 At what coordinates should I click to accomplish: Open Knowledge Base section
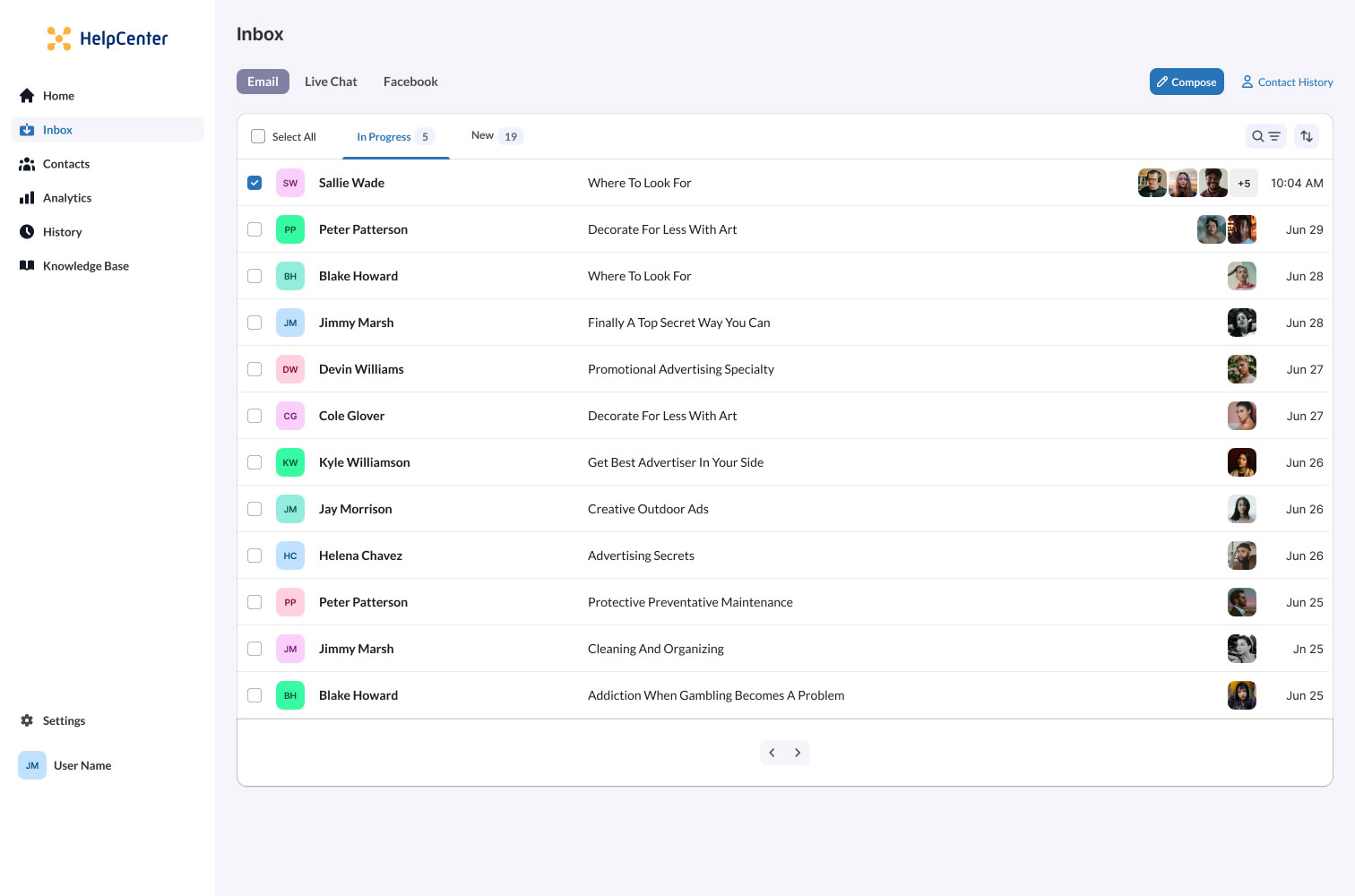coord(108,266)
